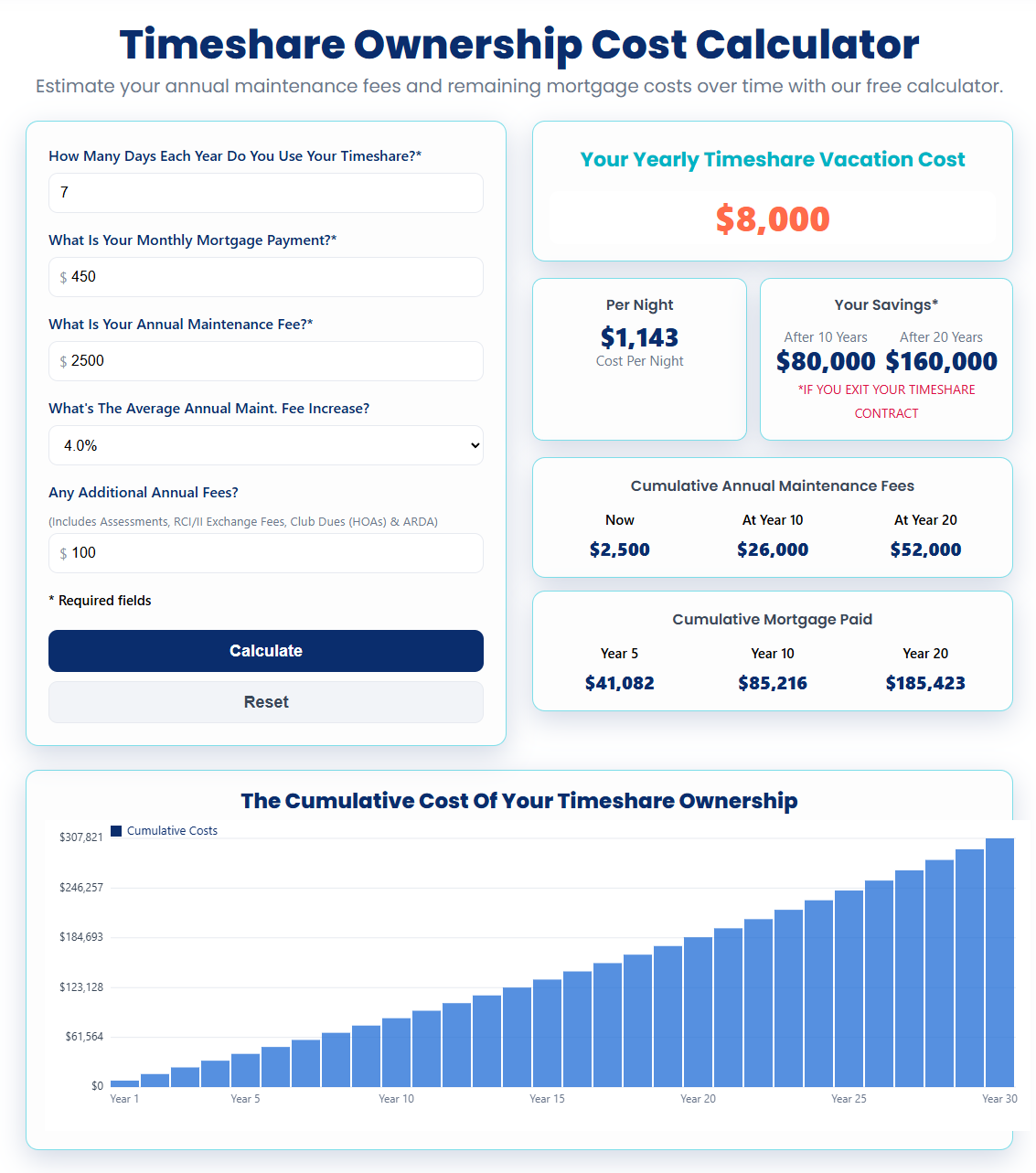The height and width of the screenshot is (1173, 1036).
Task: Click the first bar for Year 1
Action: coord(124,1082)
